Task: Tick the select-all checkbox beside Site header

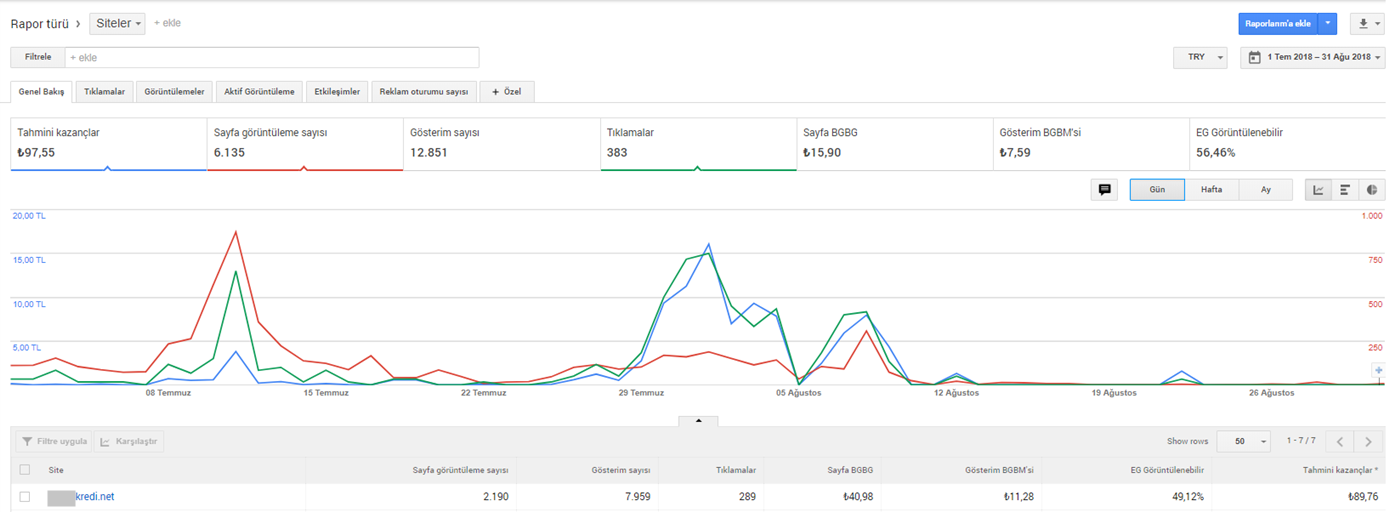Action: click(25, 469)
